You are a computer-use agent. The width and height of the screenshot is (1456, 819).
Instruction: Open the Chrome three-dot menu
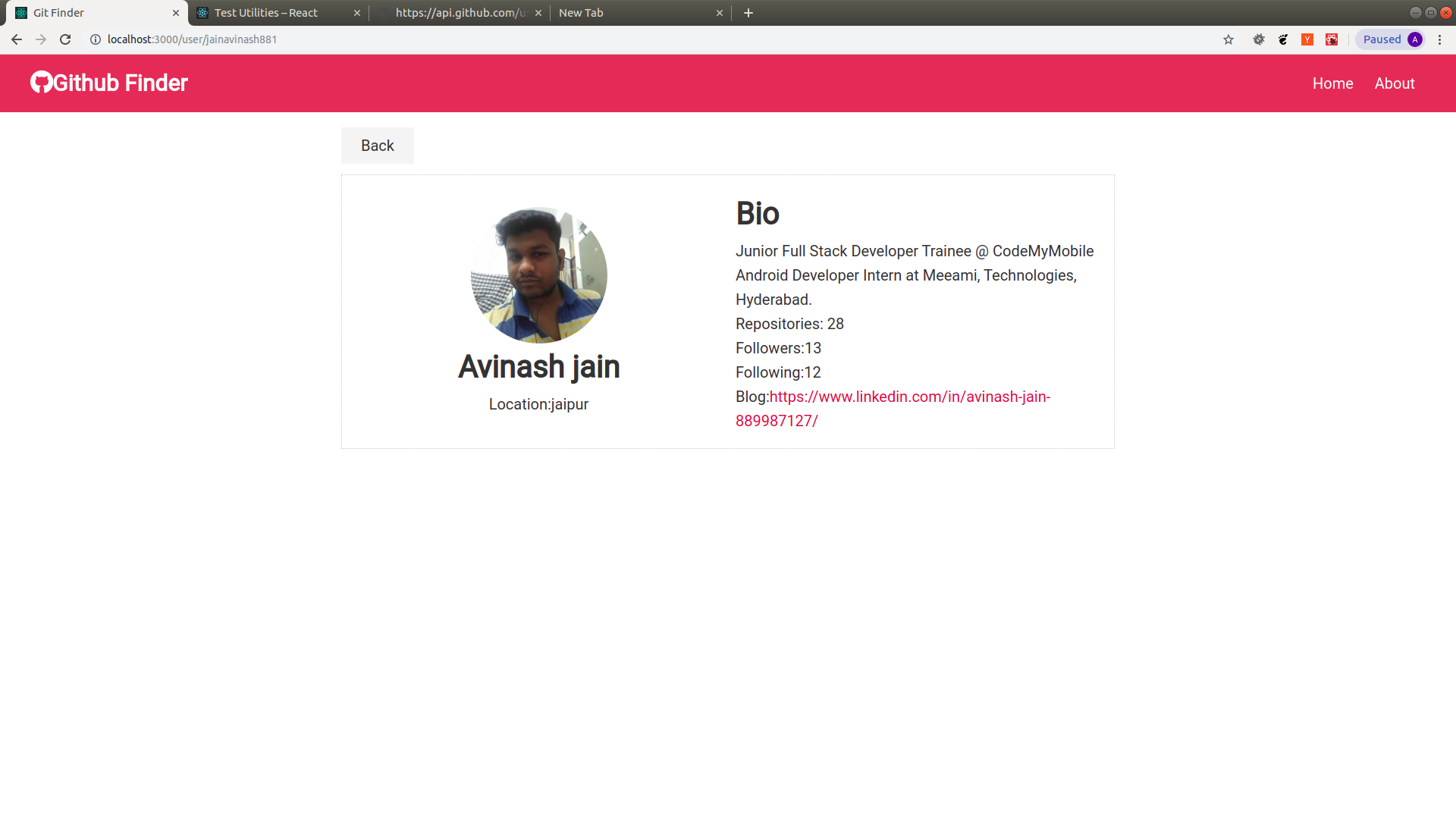[1440, 39]
